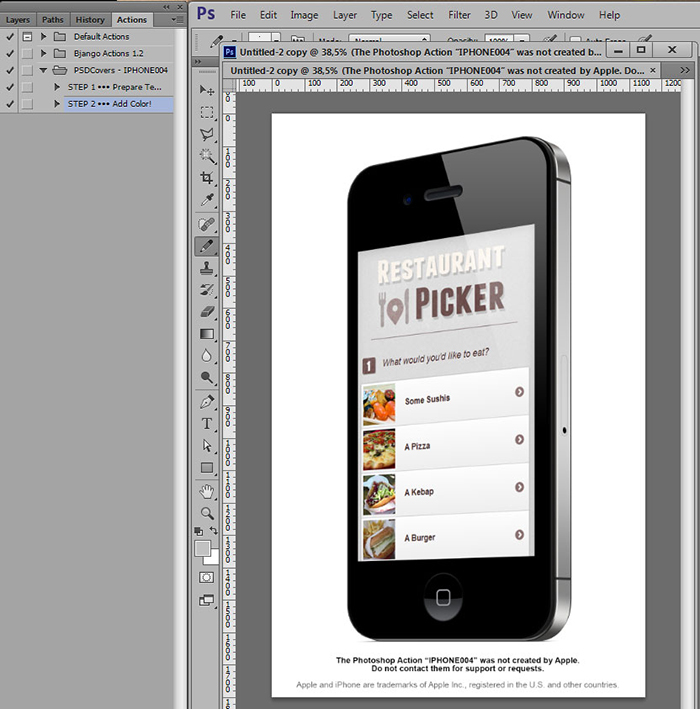Screen dimensions: 700x709
Task: Select the Rectangular Marquee tool
Action: [207, 113]
